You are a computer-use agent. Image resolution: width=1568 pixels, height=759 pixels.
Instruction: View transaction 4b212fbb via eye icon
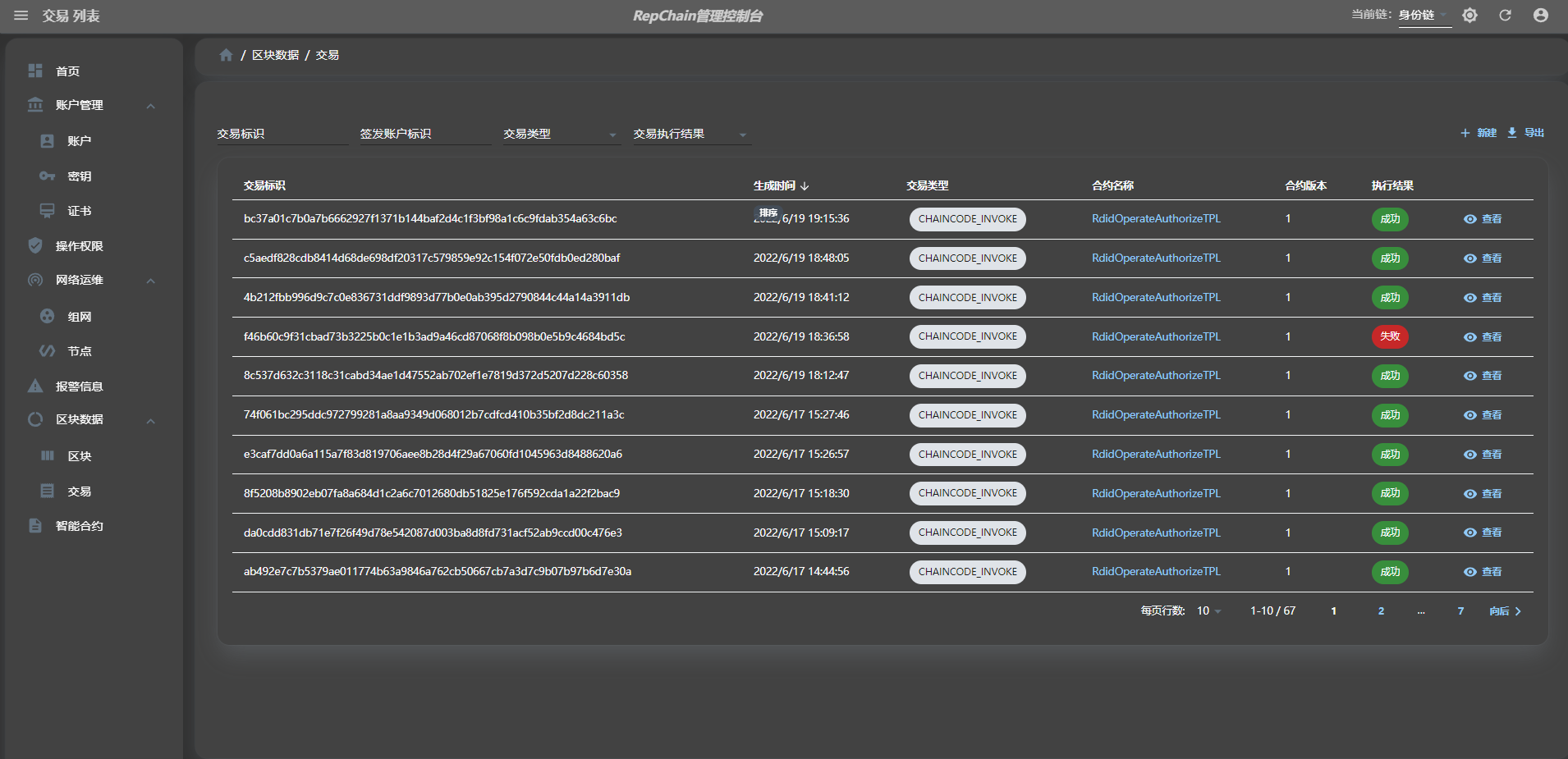coord(1469,298)
